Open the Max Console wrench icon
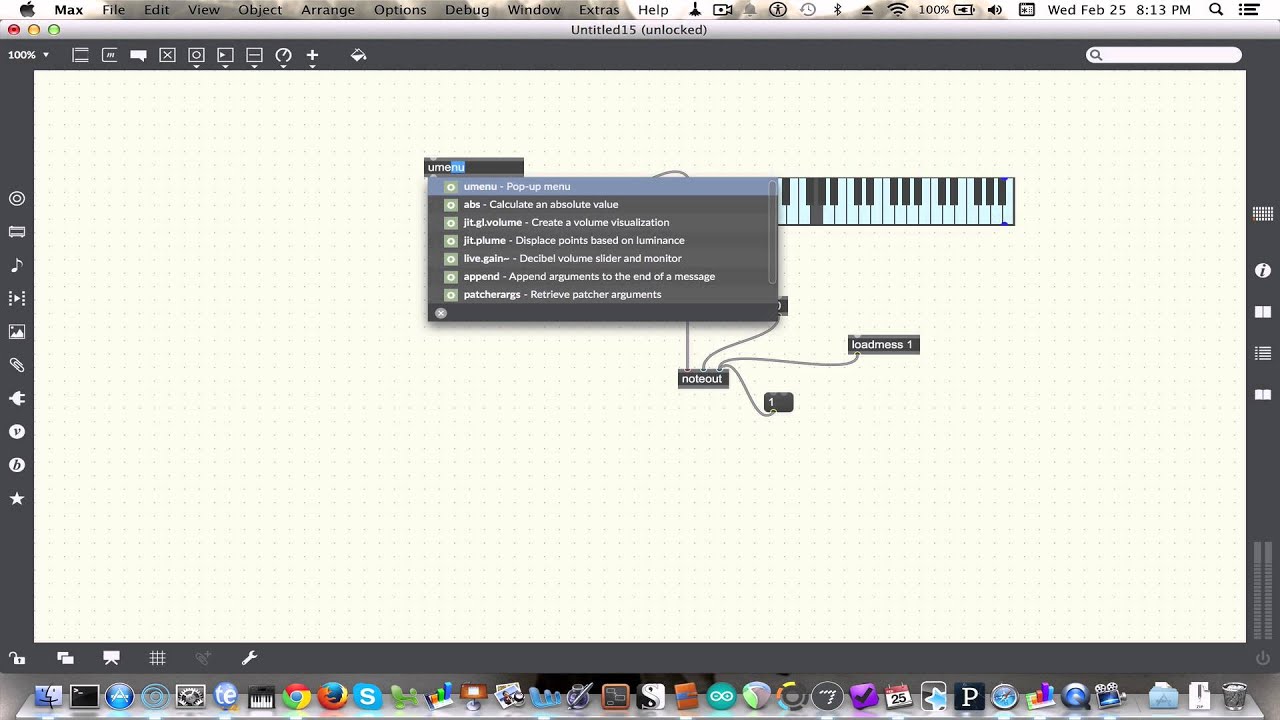This screenshot has width=1280, height=720. [x=250, y=658]
